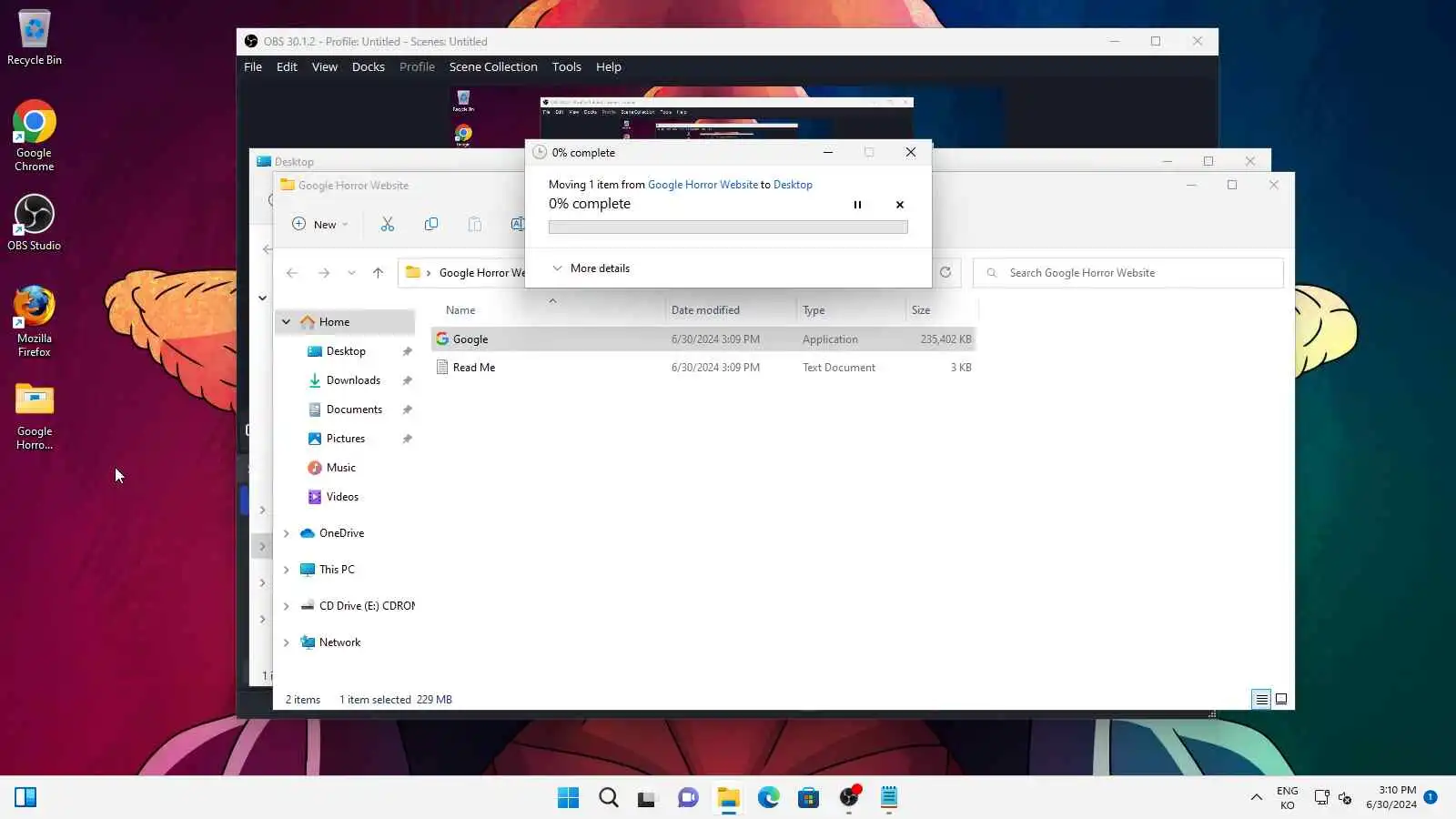The image size is (1456, 819).
Task: Expand More details in move dialog
Action: point(591,268)
